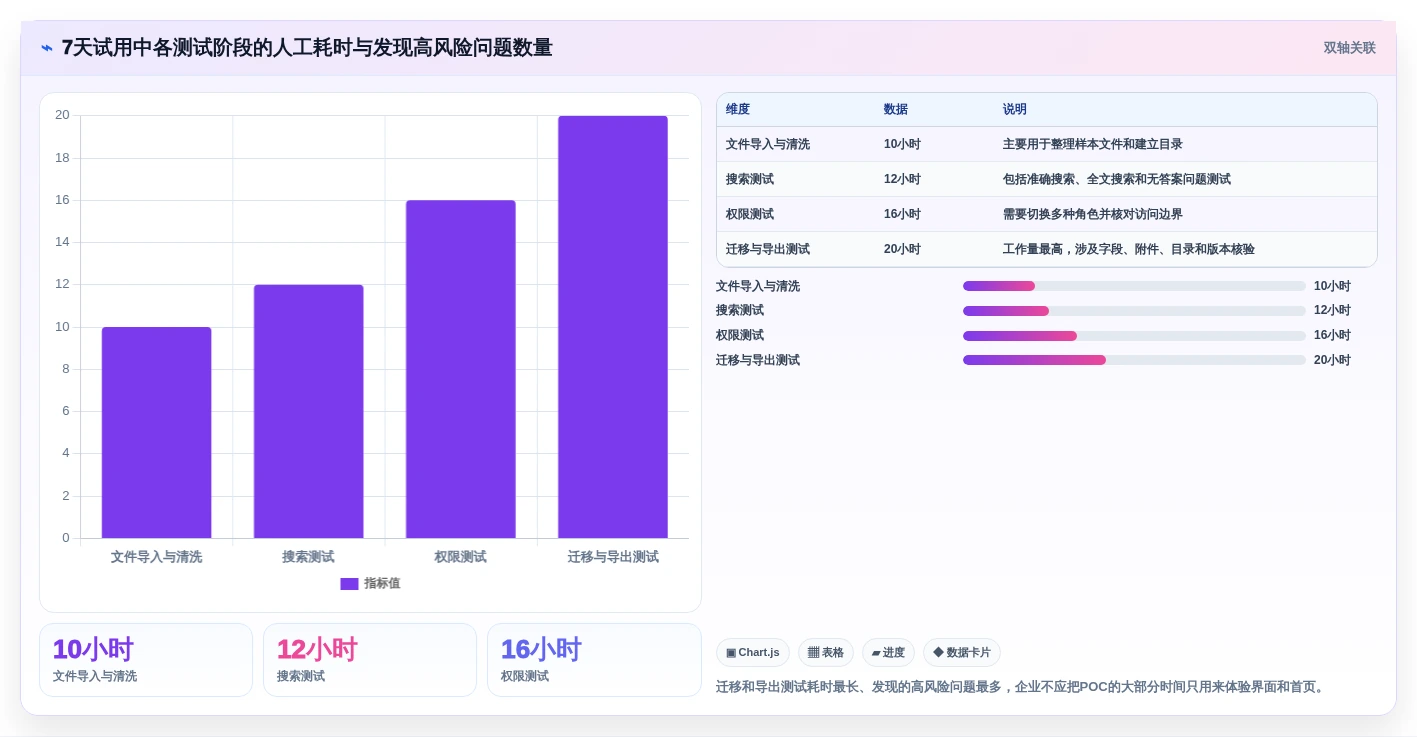The width and height of the screenshot is (1417, 737).
Task: Click the 10小时 cell in the table
Action: 902,145
